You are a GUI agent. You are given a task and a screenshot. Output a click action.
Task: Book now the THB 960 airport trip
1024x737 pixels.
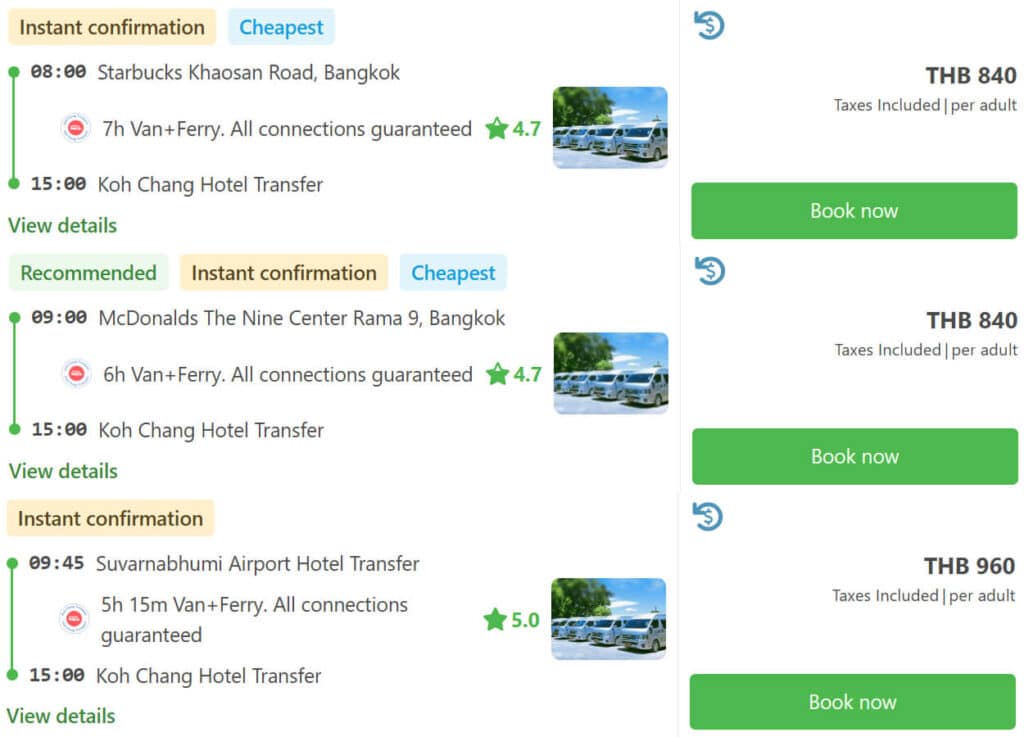pos(852,702)
